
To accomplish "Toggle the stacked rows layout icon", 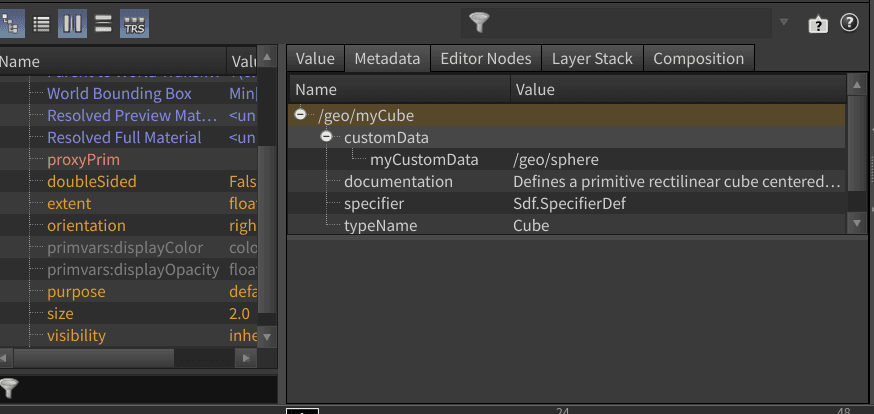I will tap(103, 24).
